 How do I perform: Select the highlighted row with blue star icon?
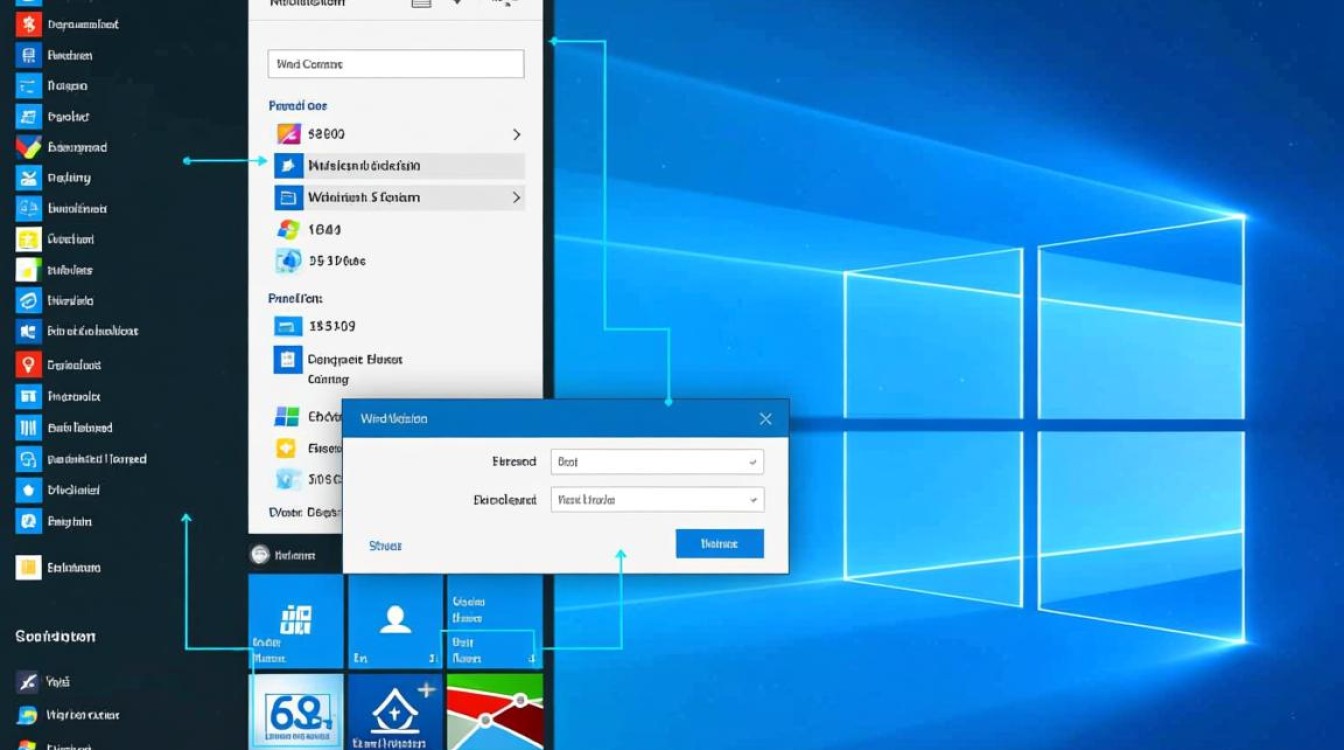(398, 166)
